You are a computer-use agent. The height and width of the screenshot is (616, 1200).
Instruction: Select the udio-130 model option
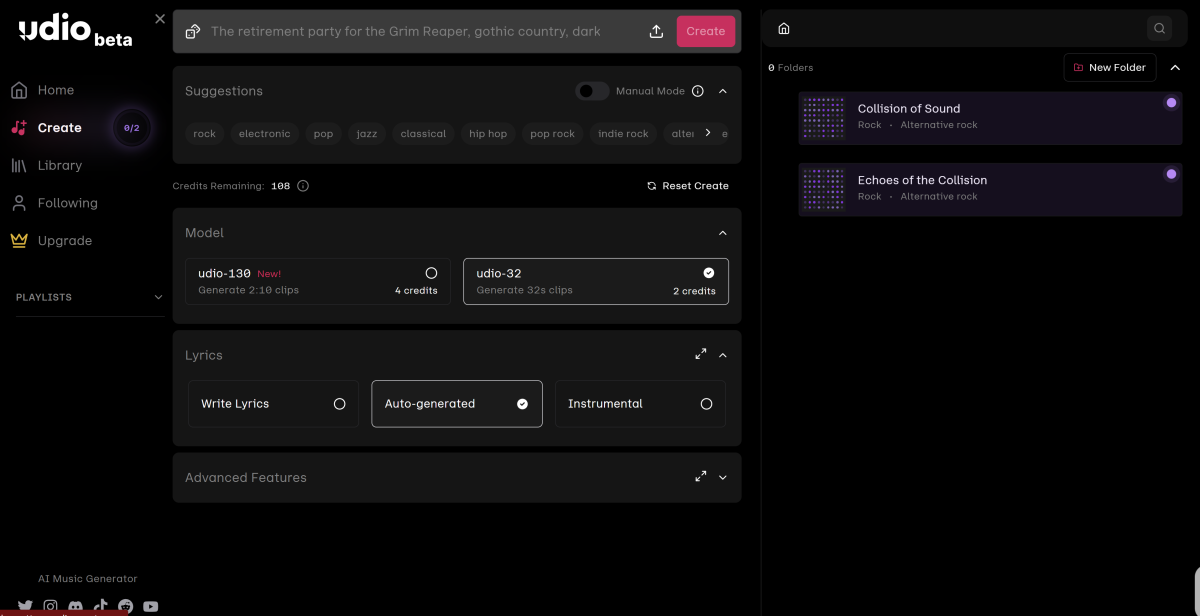click(317, 281)
